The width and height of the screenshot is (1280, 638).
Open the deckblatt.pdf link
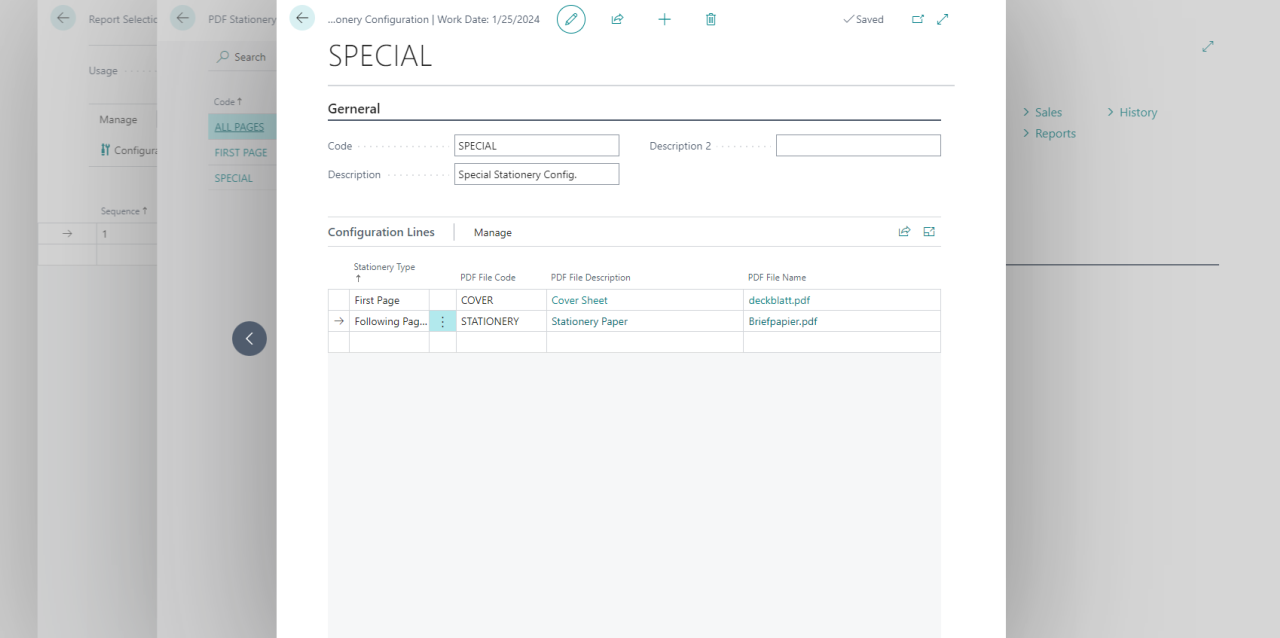[x=779, y=300]
